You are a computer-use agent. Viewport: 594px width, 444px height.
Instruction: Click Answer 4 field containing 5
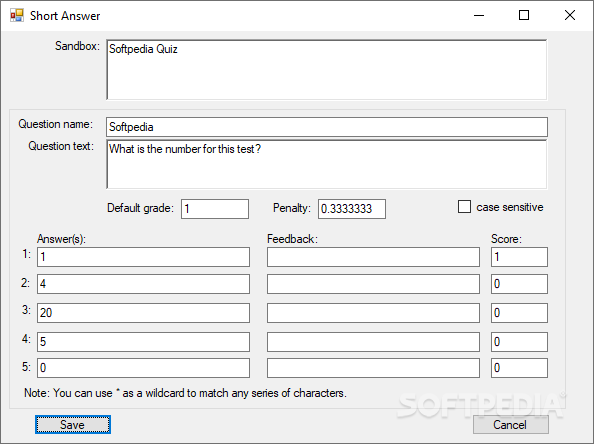pyautogui.click(x=143, y=342)
